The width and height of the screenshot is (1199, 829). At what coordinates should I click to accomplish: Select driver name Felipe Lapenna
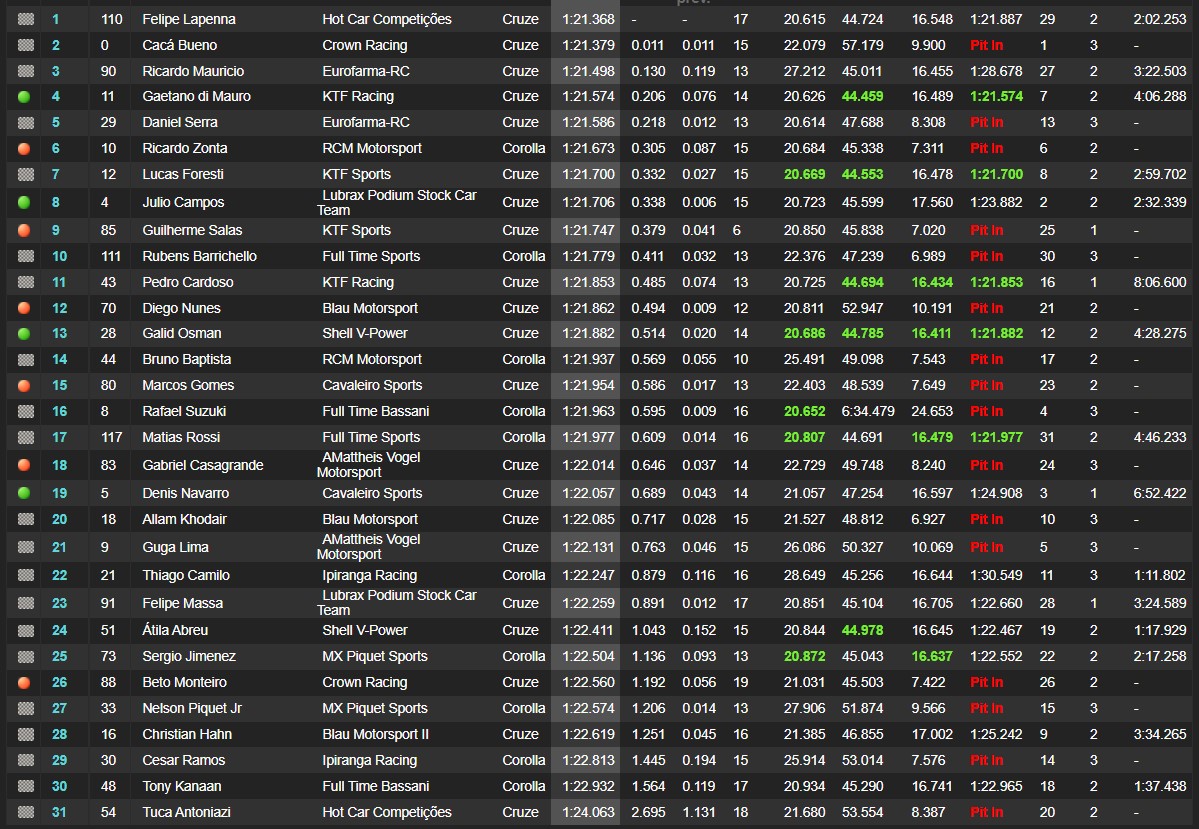coord(189,19)
